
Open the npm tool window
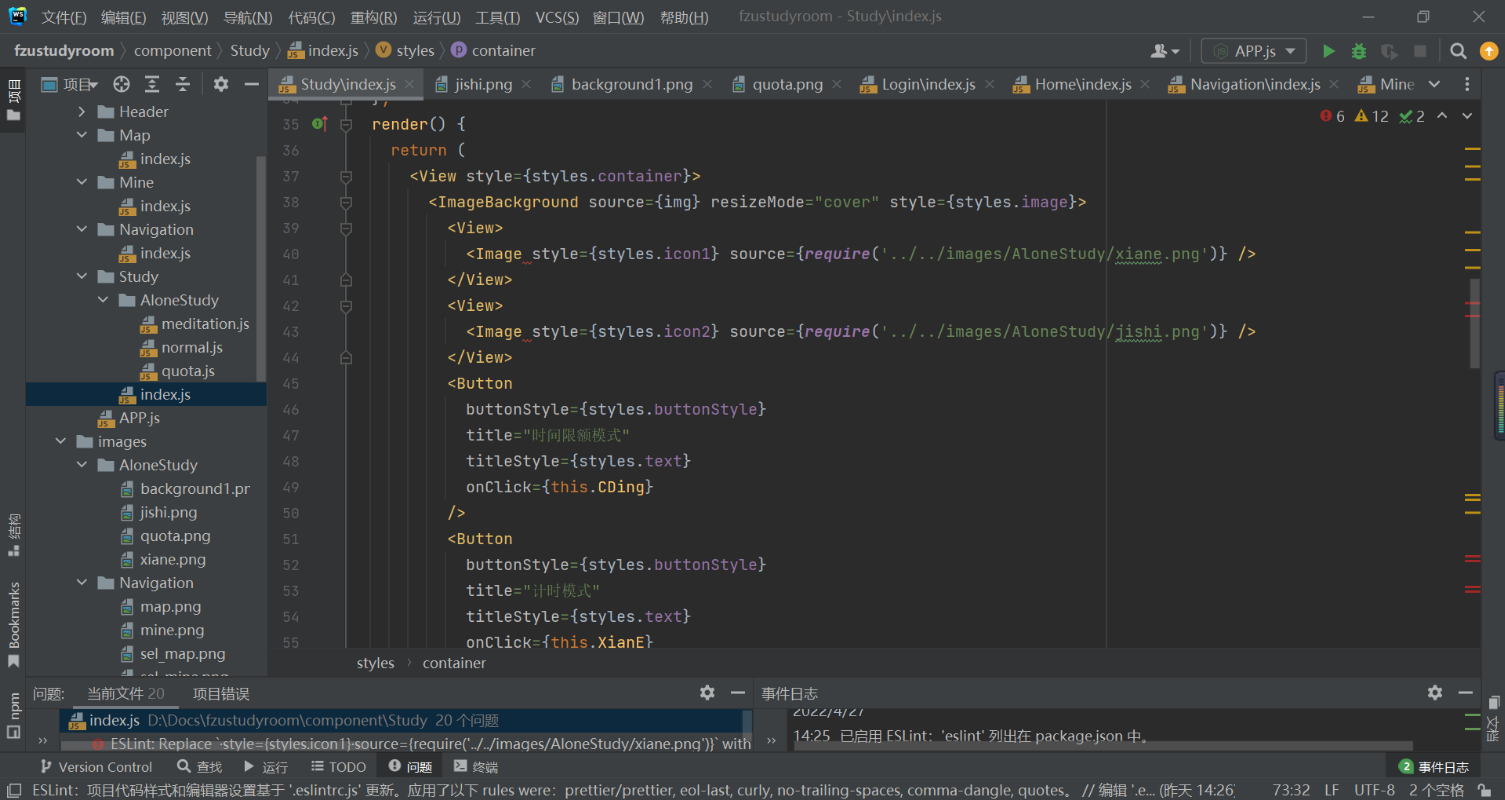tap(14, 714)
